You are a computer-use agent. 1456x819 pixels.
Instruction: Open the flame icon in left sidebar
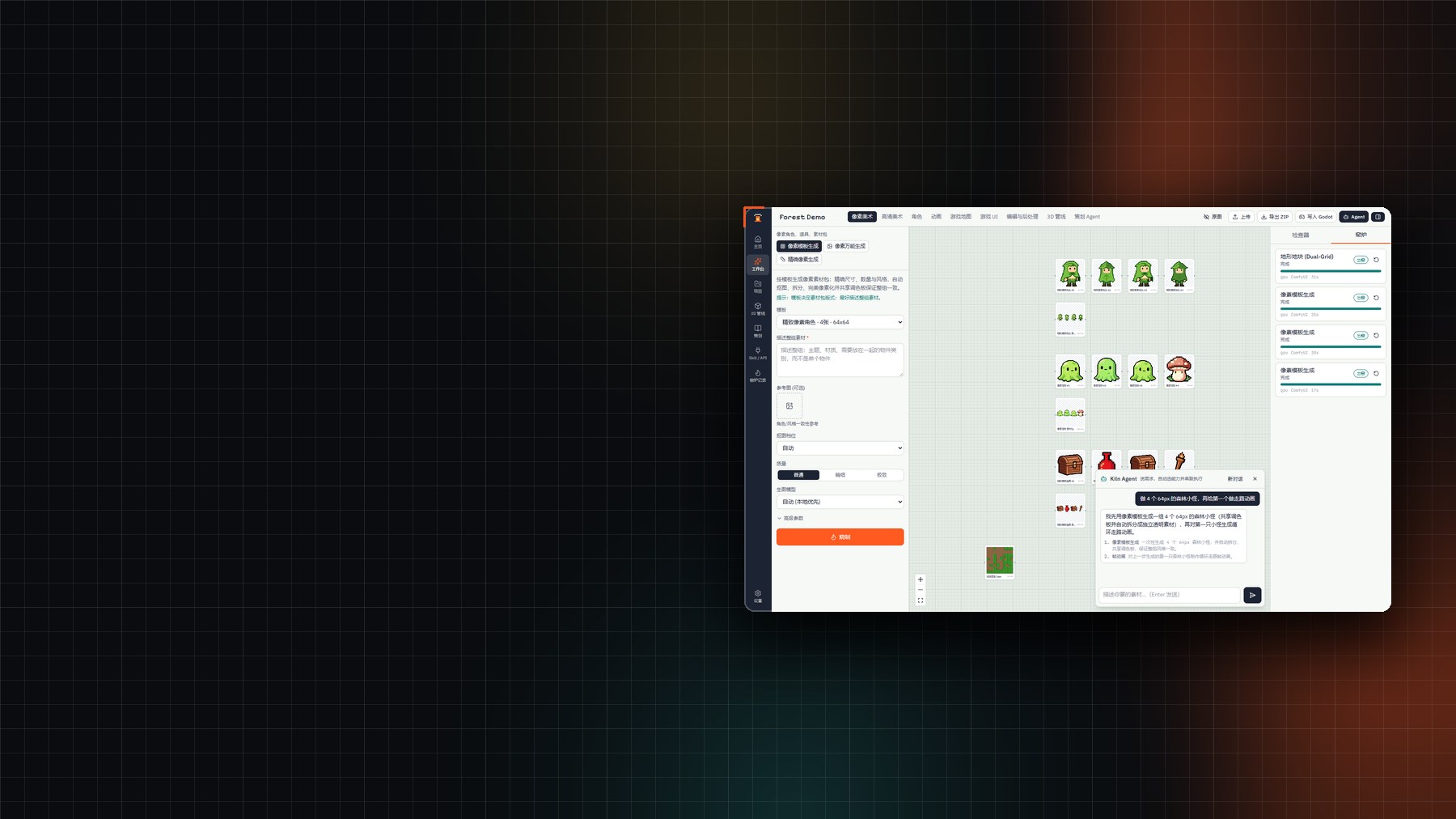click(758, 376)
